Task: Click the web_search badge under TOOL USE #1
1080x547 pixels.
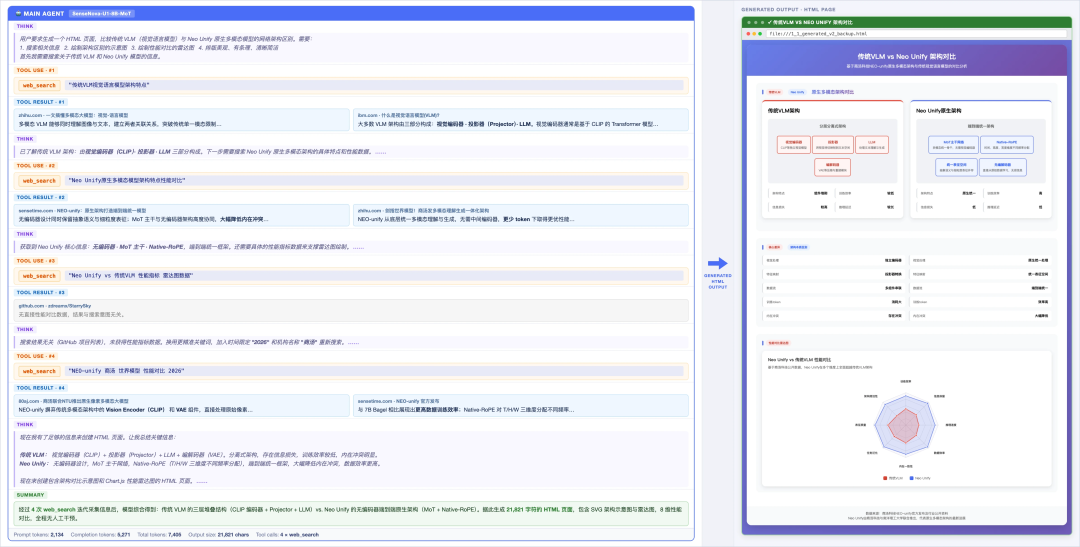Action: tap(39, 86)
